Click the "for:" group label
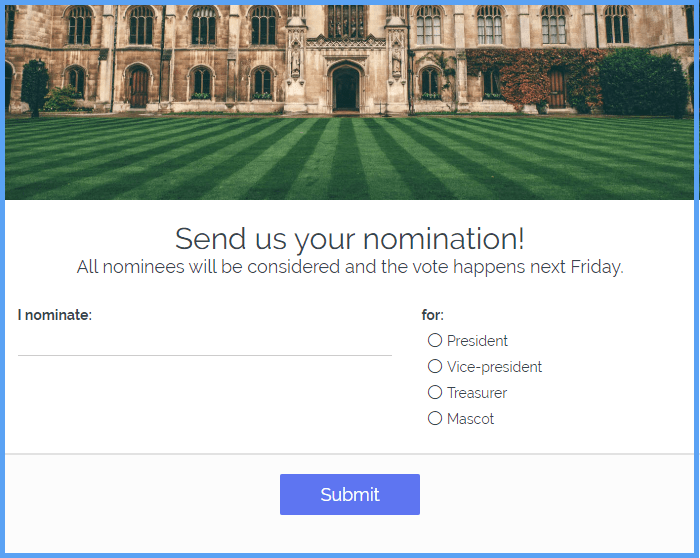 point(433,315)
